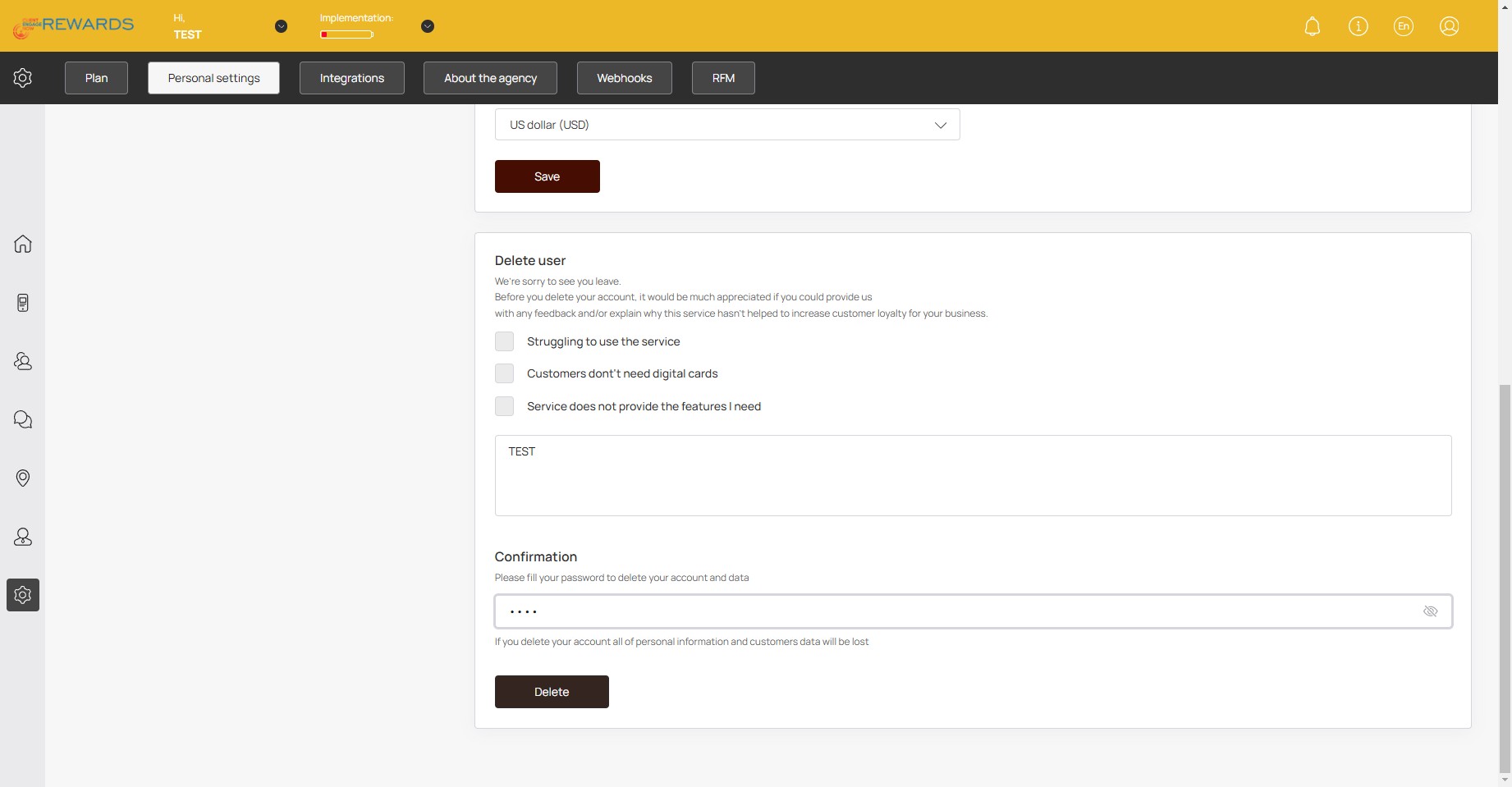Open the chat messages icon in sidebar
1512x787 pixels.
[x=23, y=419]
